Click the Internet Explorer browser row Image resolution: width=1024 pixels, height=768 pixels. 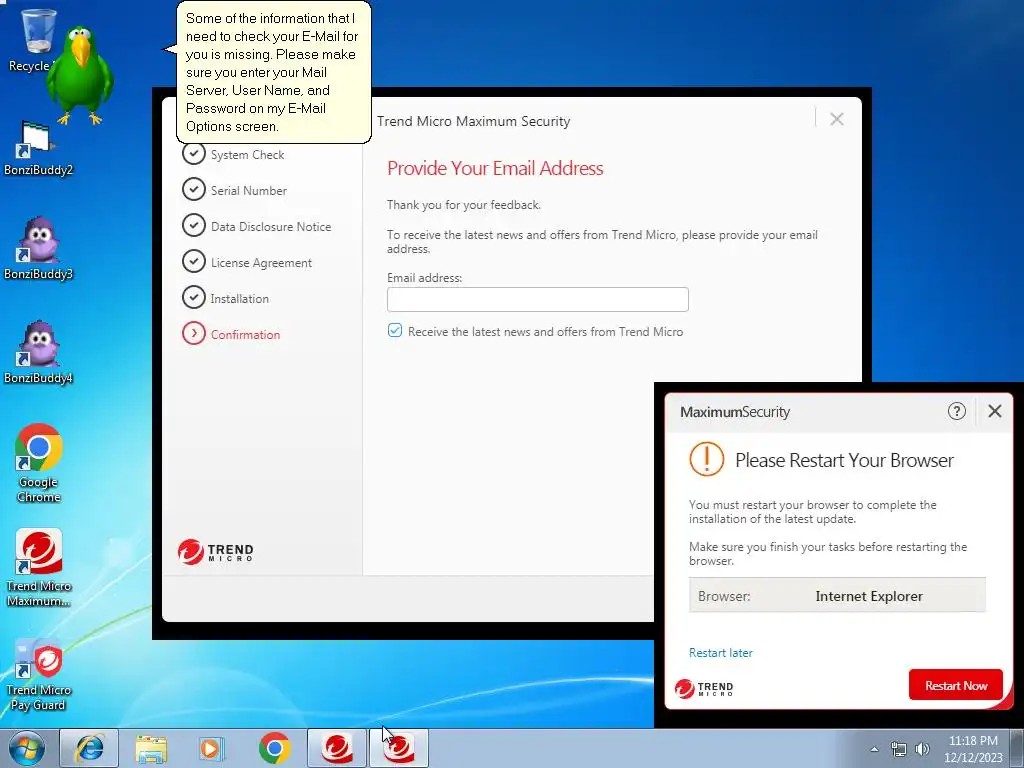click(x=837, y=596)
